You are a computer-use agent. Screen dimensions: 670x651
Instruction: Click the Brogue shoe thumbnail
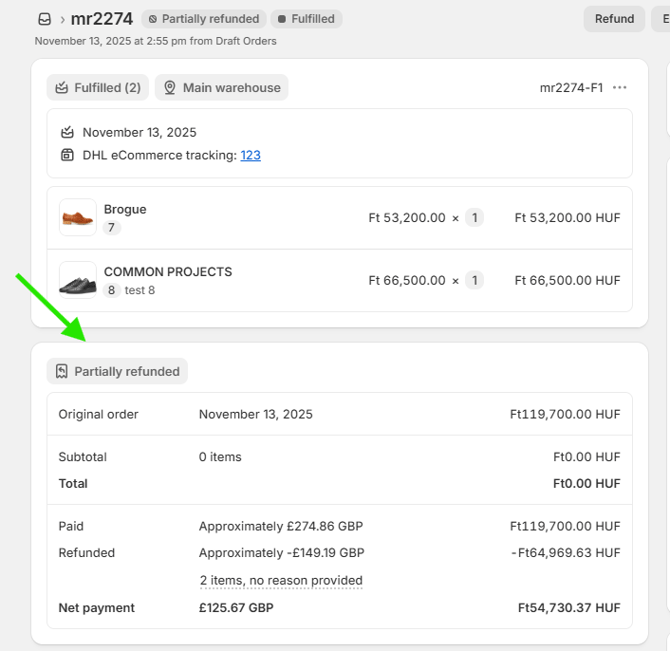click(78, 218)
